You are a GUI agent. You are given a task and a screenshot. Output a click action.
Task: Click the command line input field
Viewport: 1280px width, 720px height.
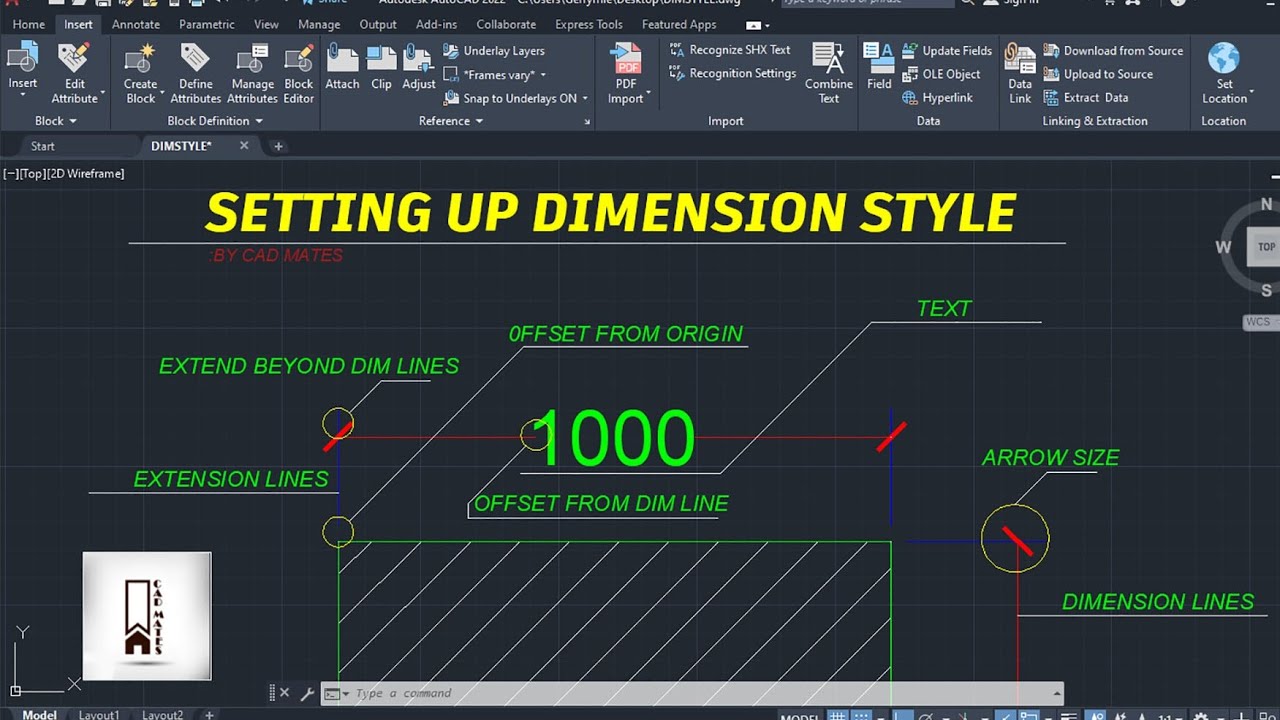point(690,693)
